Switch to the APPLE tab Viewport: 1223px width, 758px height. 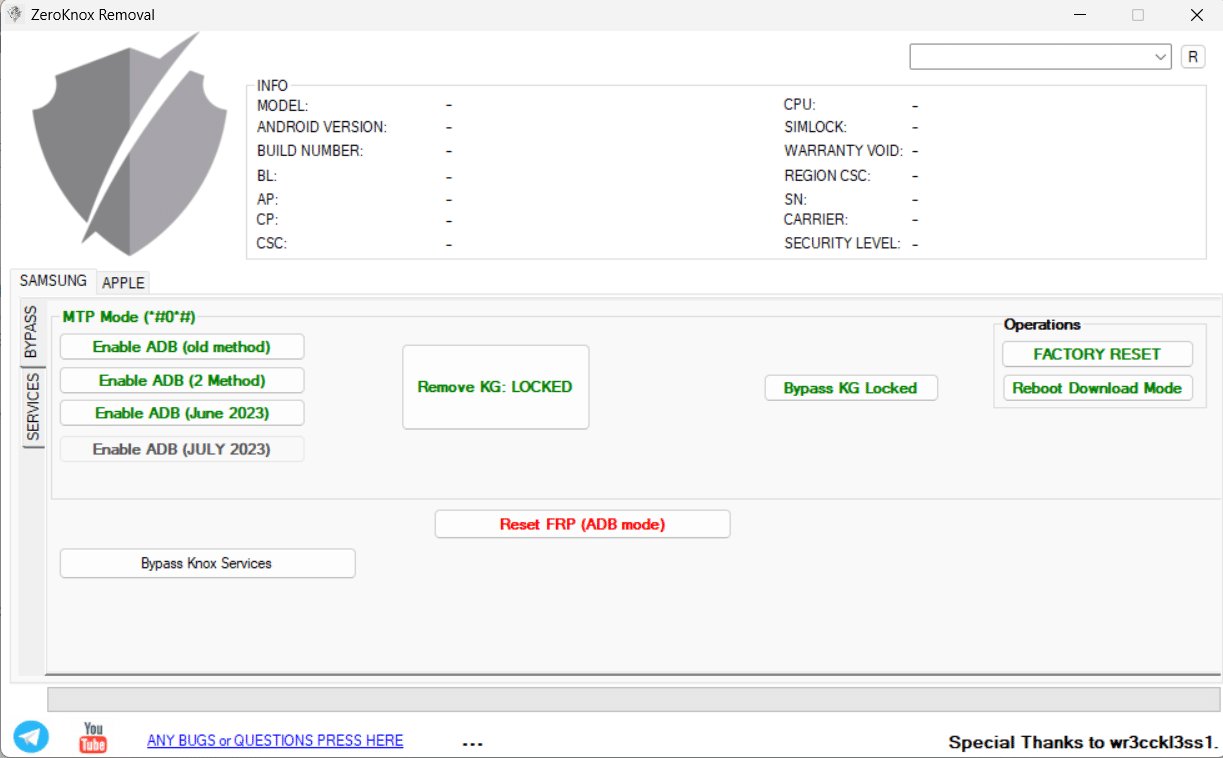pos(123,283)
